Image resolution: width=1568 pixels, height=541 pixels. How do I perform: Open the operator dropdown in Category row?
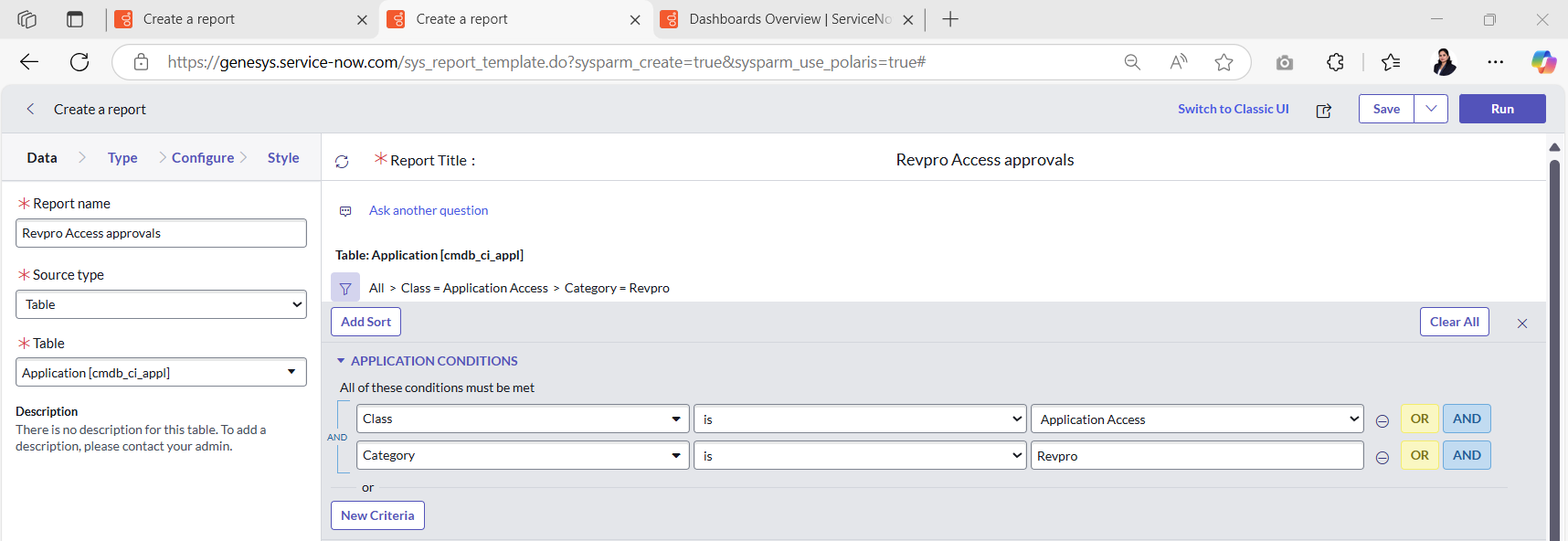(860, 455)
